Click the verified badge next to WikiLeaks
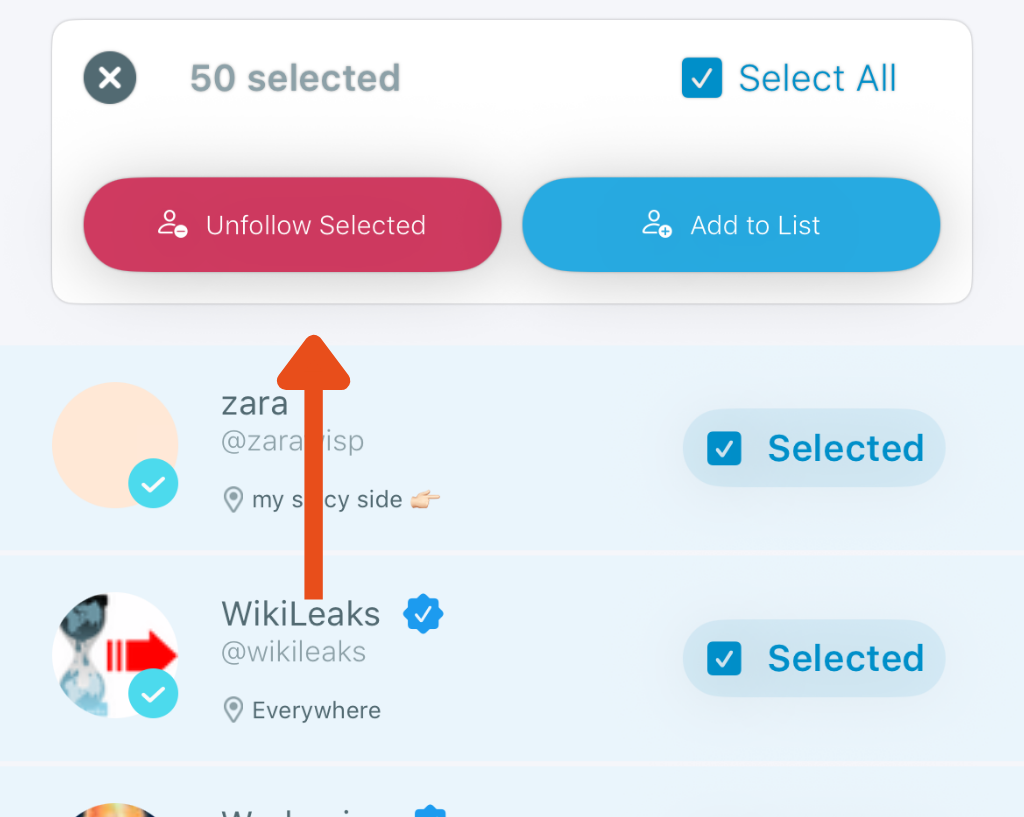 [x=423, y=613]
